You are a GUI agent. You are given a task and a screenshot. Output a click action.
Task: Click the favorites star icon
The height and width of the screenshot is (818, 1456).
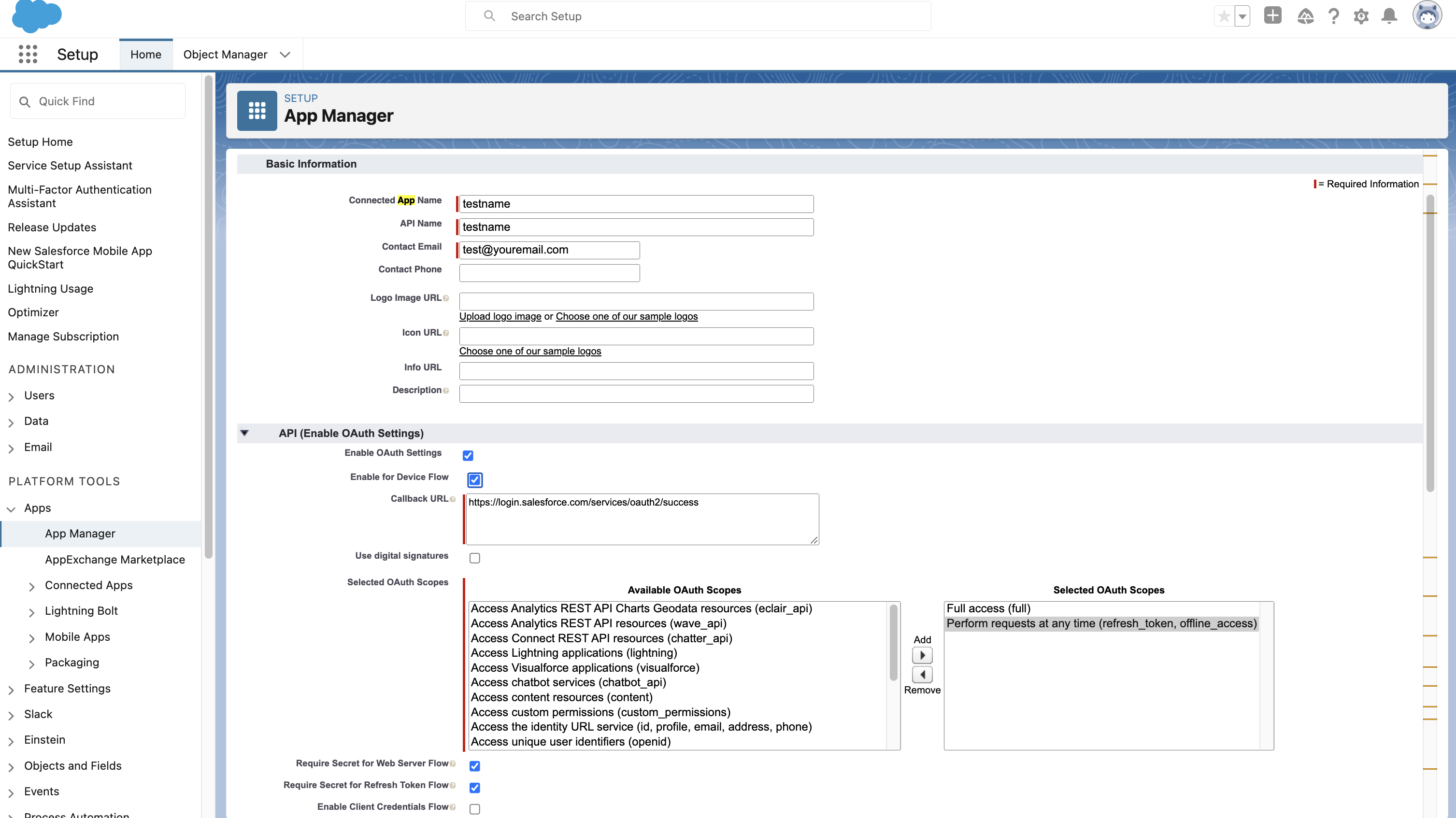click(1224, 16)
